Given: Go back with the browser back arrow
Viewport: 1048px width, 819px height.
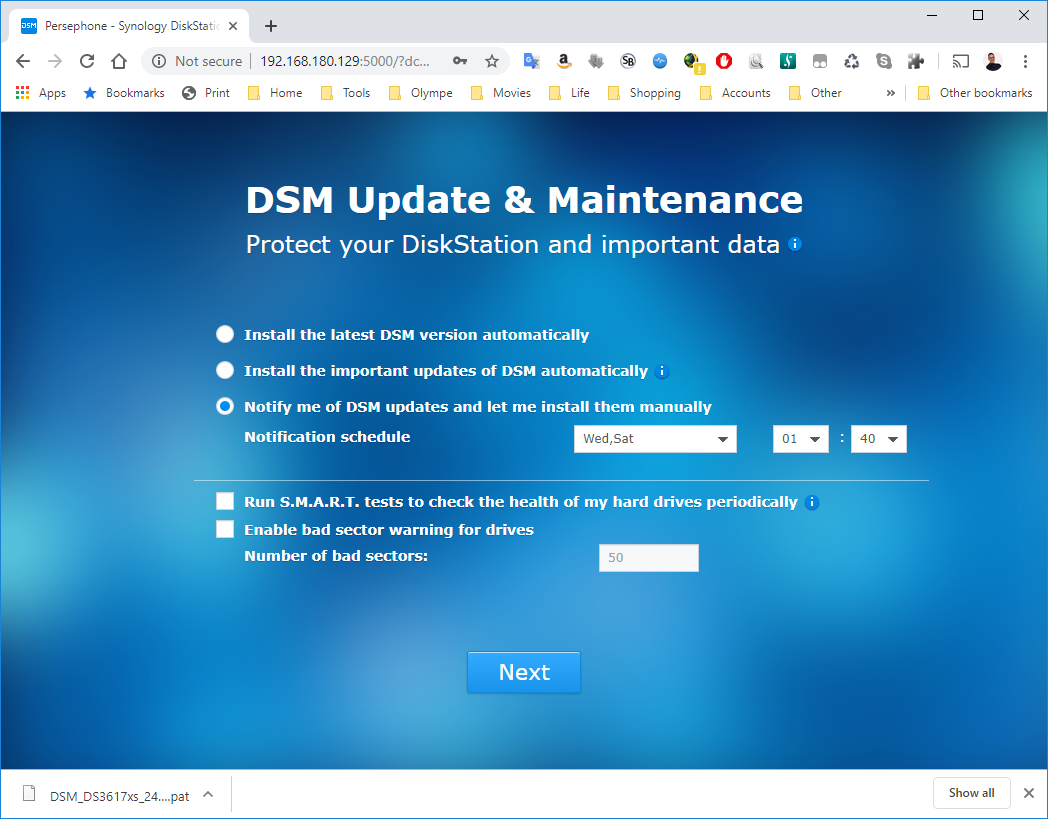Looking at the screenshot, I should pos(23,62).
